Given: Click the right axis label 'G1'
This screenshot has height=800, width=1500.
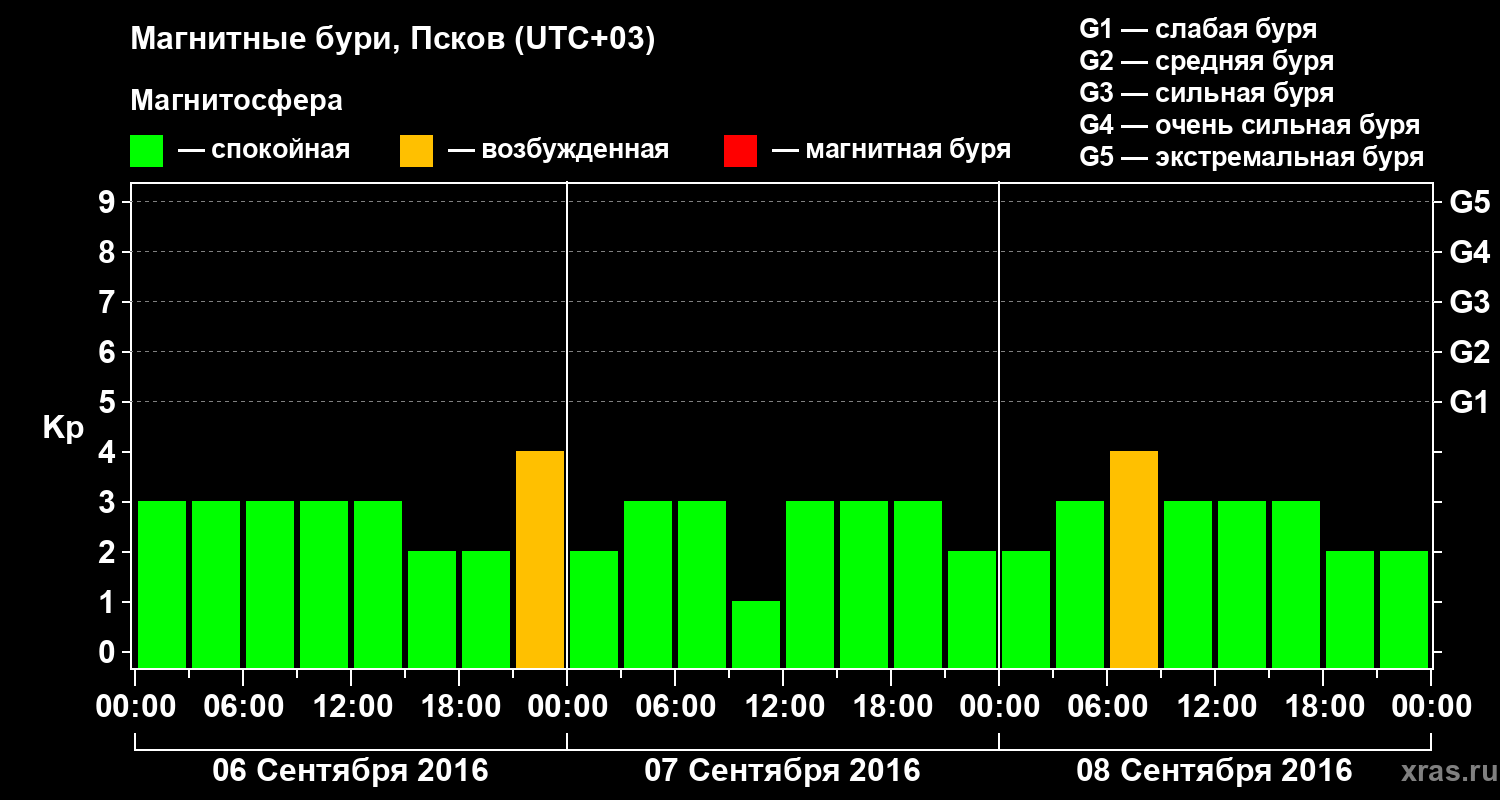Looking at the screenshot, I should coord(1470,402).
